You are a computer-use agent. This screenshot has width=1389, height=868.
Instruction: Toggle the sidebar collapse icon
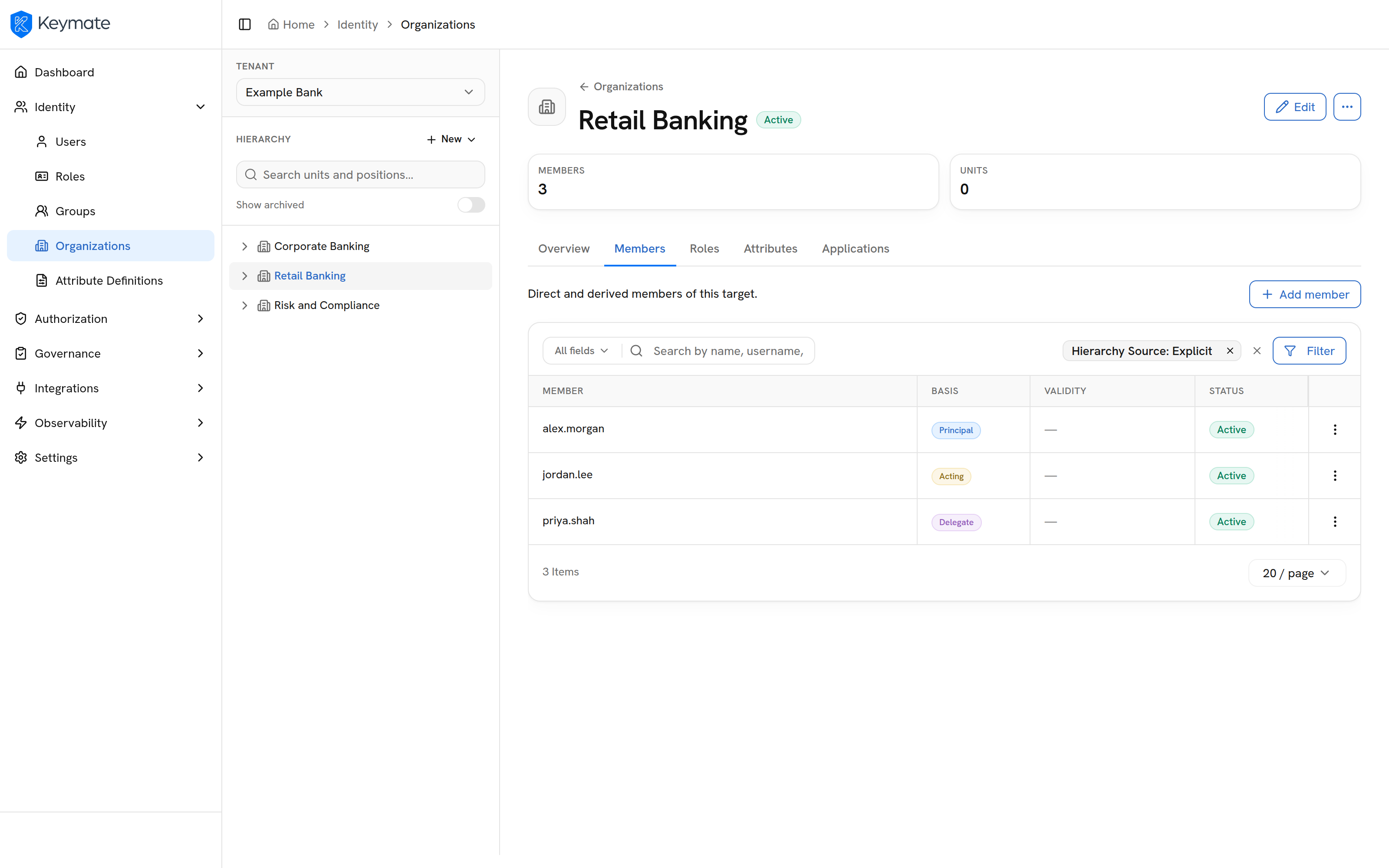[244, 24]
